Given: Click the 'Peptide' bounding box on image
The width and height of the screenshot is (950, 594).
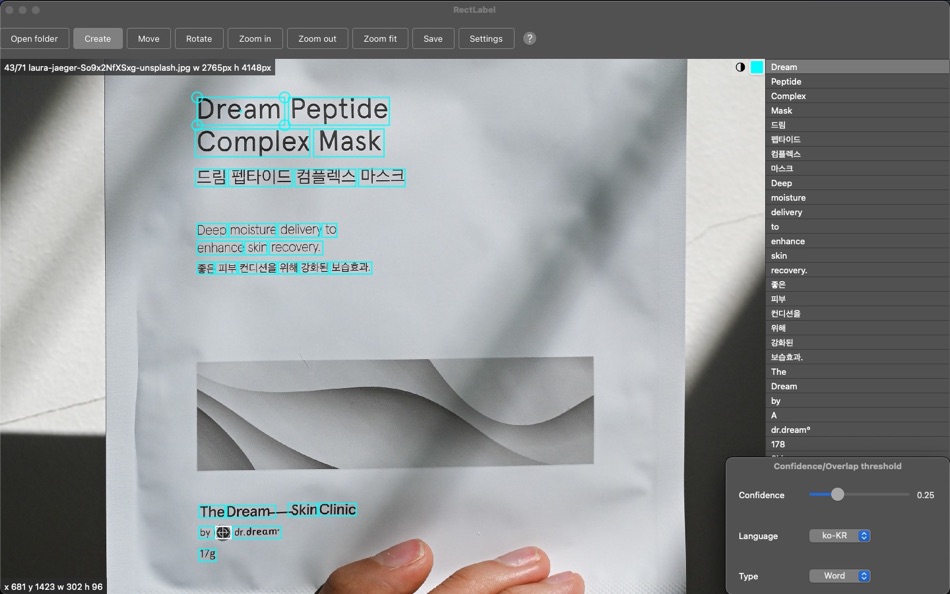Looking at the screenshot, I should [x=339, y=111].
